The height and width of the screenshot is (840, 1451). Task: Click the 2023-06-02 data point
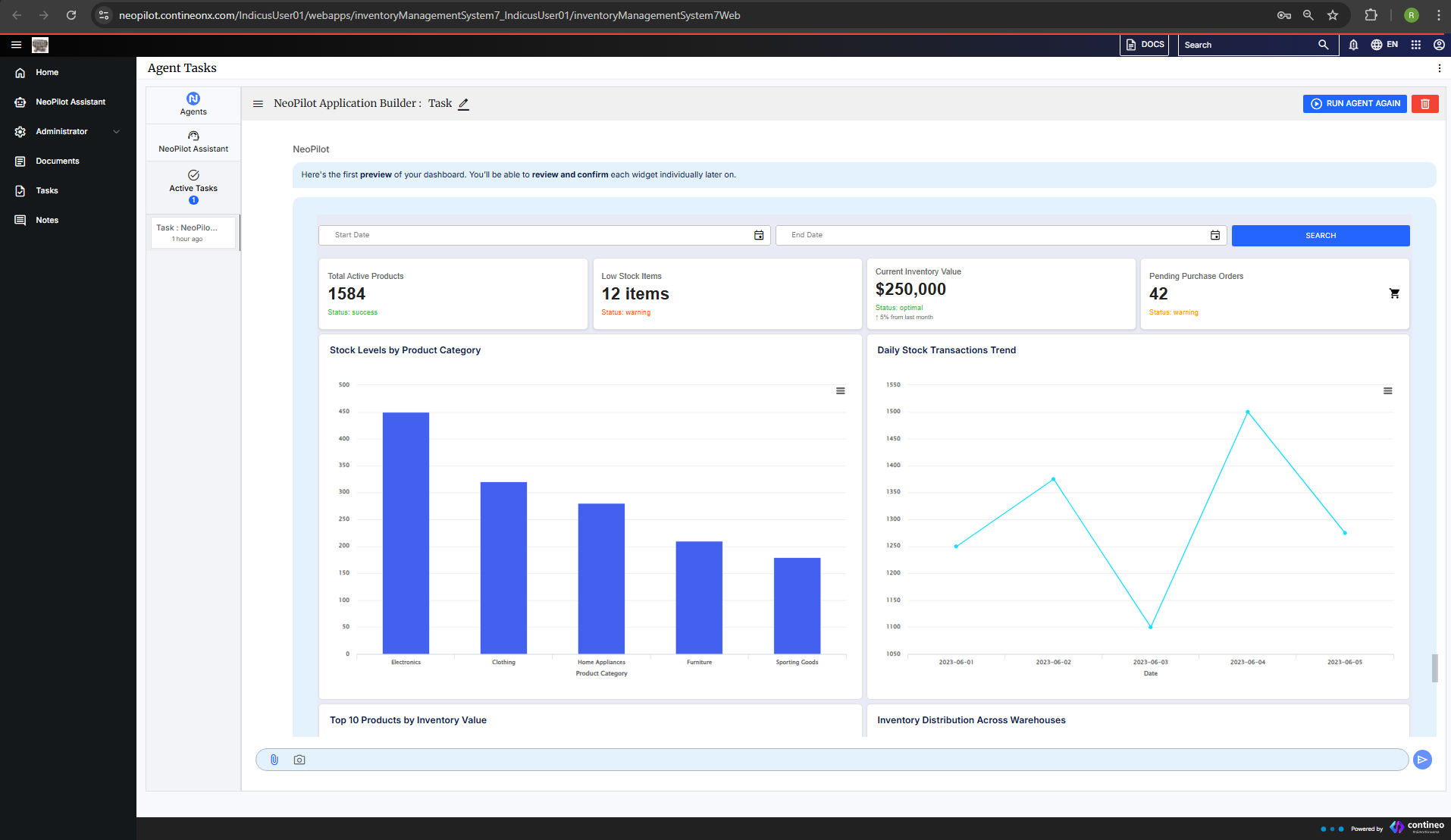(x=1054, y=479)
